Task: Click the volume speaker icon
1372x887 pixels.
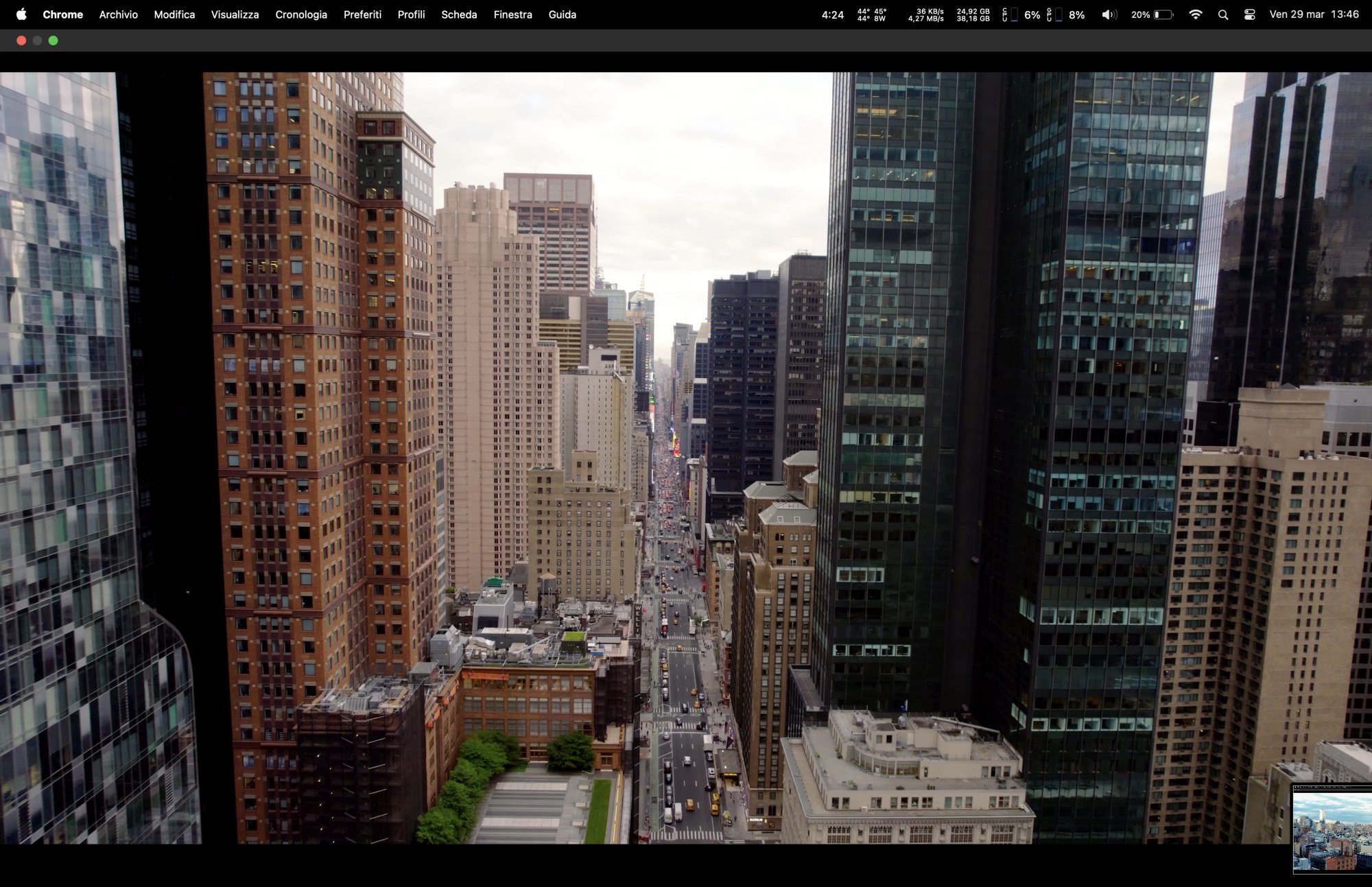Action: pos(1109,14)
